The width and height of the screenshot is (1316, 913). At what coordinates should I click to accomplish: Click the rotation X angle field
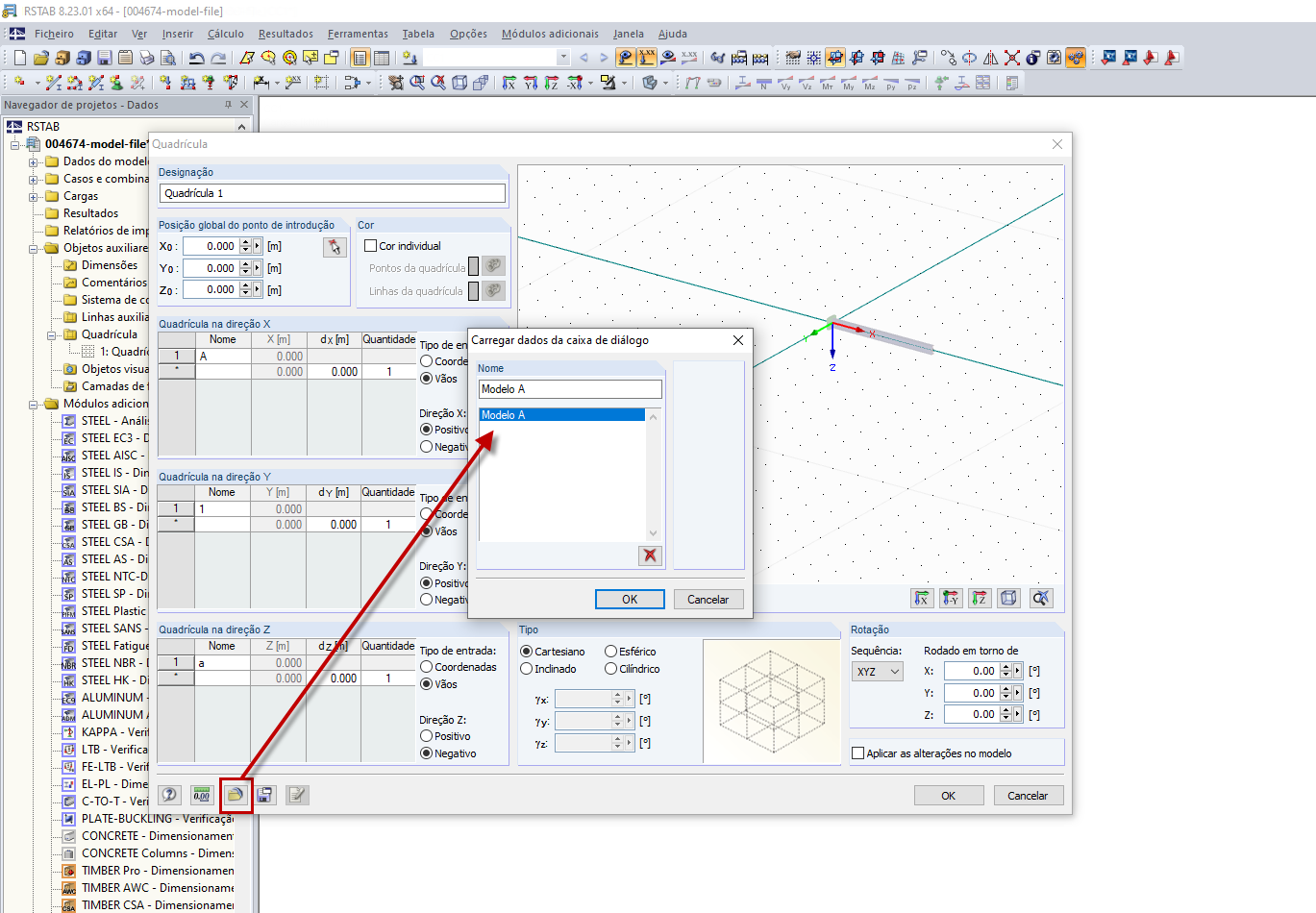coord(971,672)
